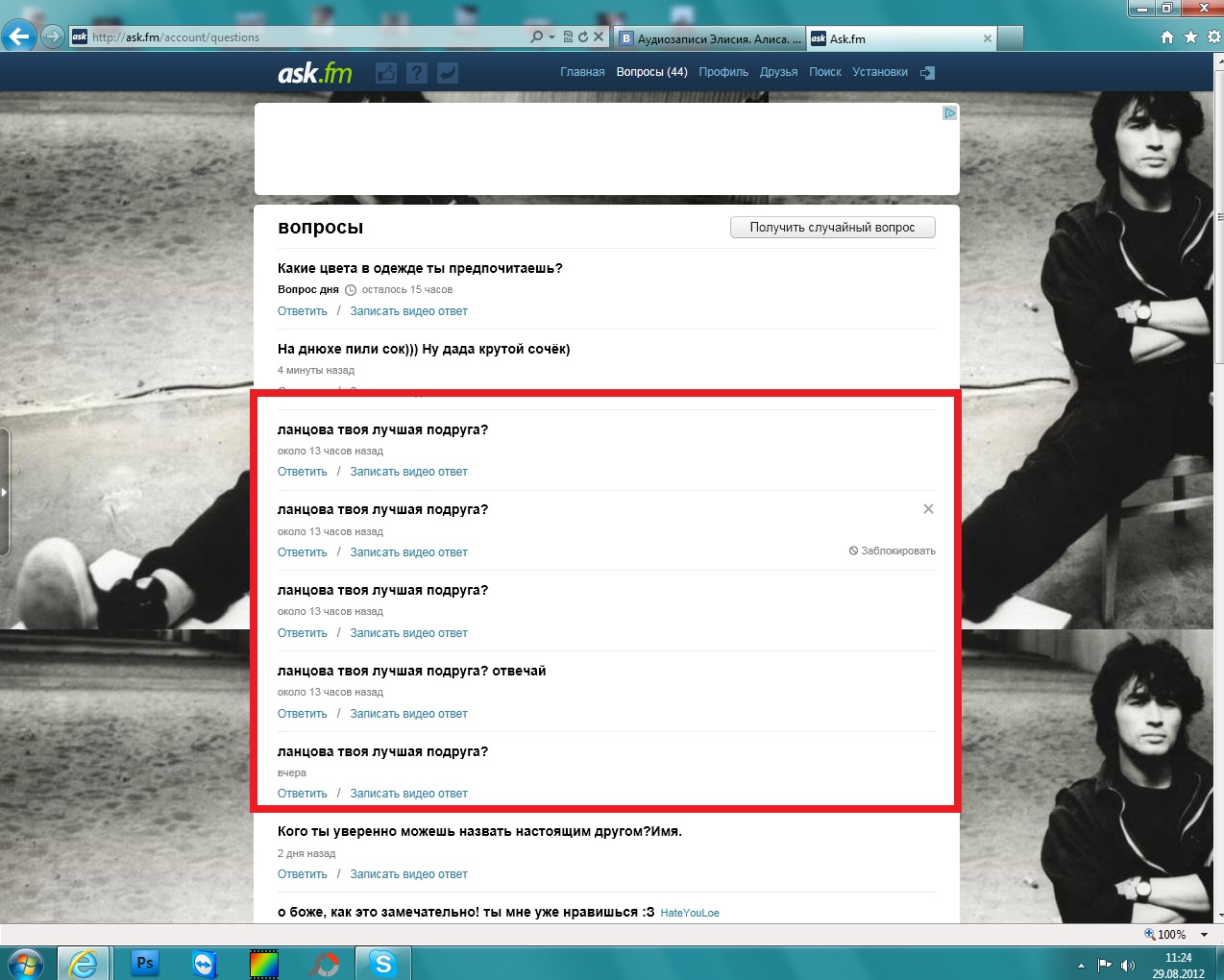This screenshot has width=1224, height=980.
Task: Click the осталось 15 часов label
Action: pyautogui.click(x=407, y=289)
